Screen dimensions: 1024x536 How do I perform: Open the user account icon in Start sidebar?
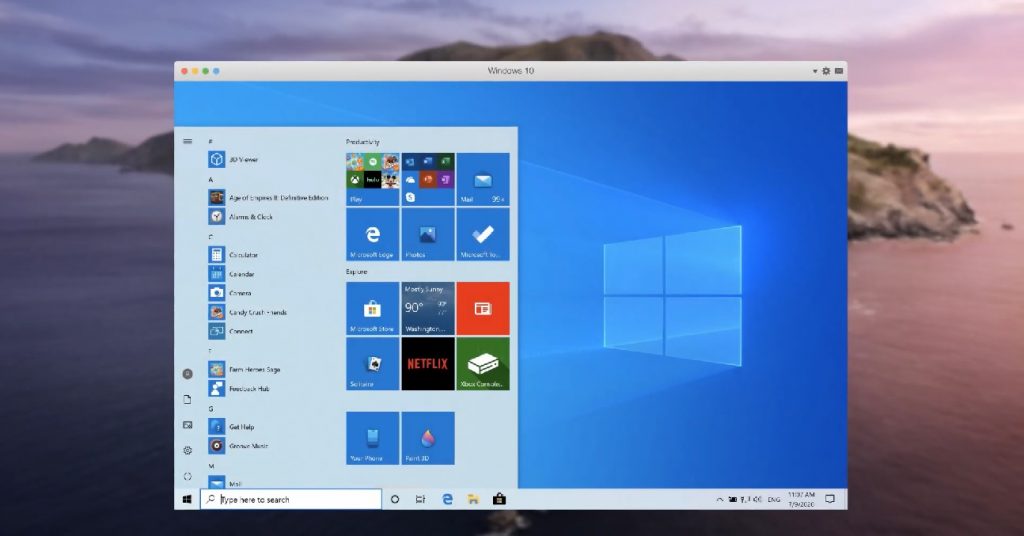click(187, 374)
